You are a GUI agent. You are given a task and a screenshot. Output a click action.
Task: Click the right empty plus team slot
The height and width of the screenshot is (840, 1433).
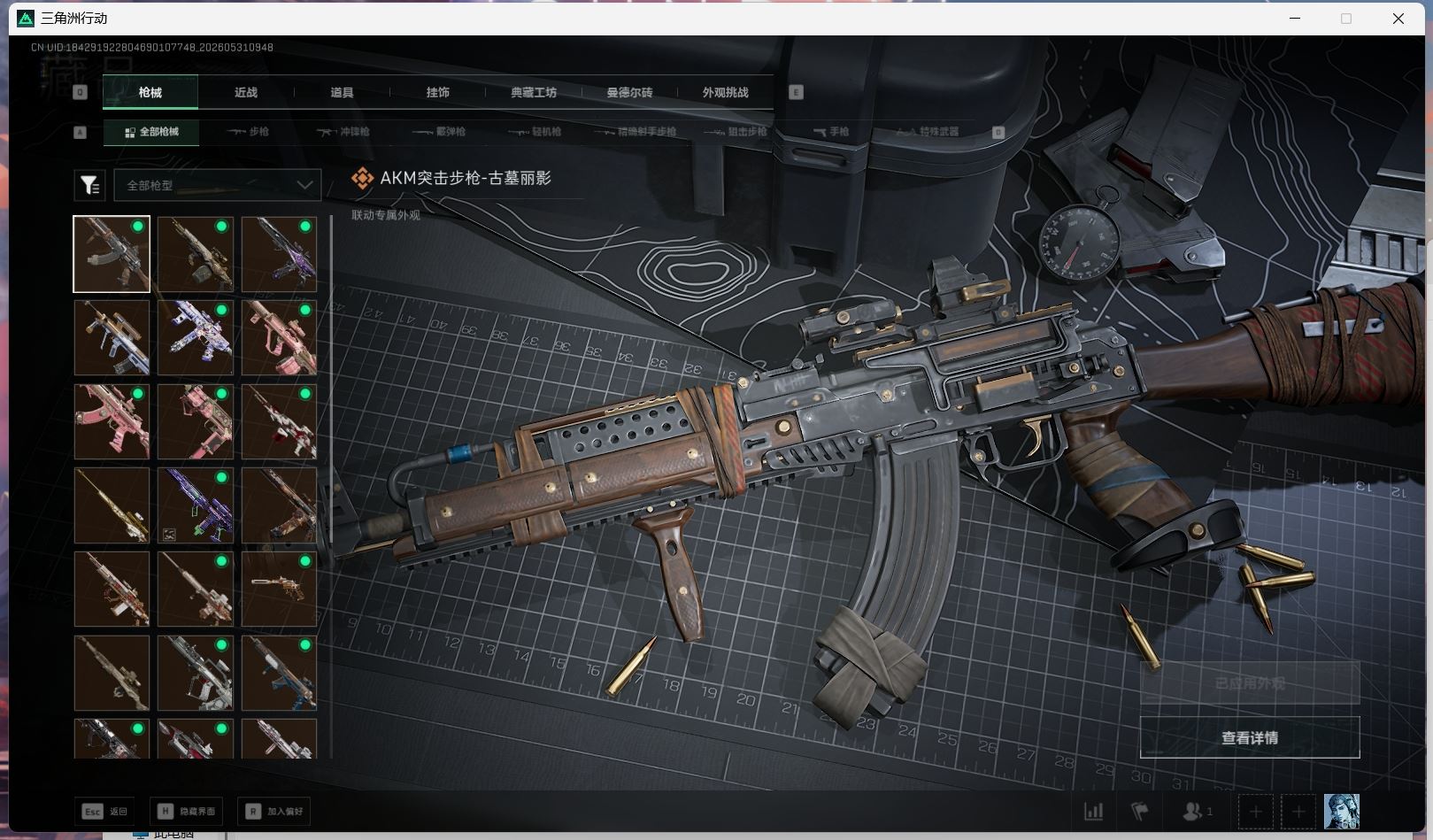(x=1298, y=811)
